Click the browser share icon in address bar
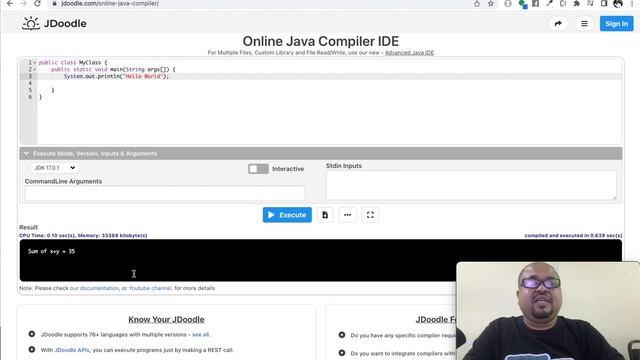 point(477,3)
